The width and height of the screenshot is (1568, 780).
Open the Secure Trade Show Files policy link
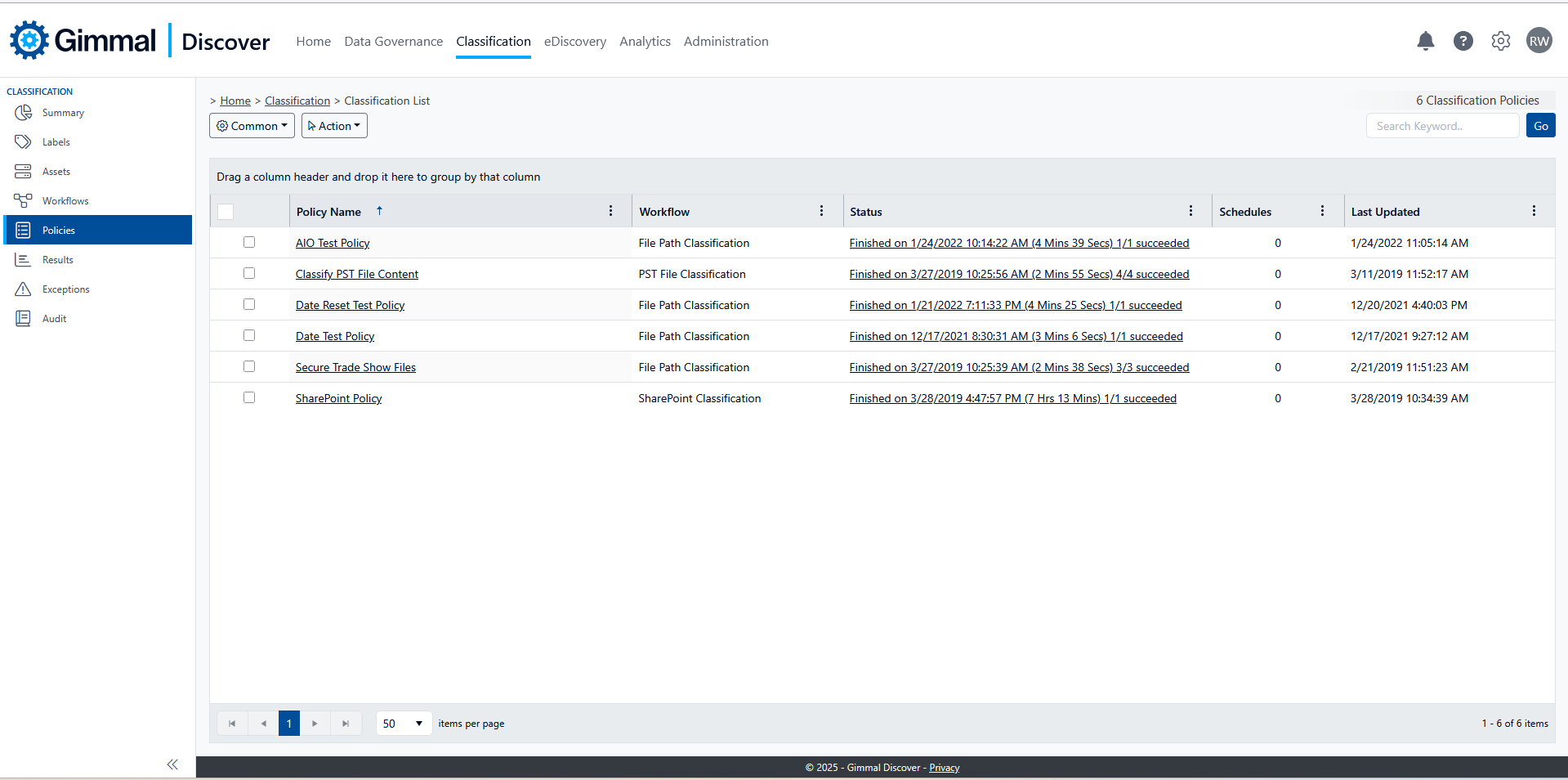(x=355, y=367)
